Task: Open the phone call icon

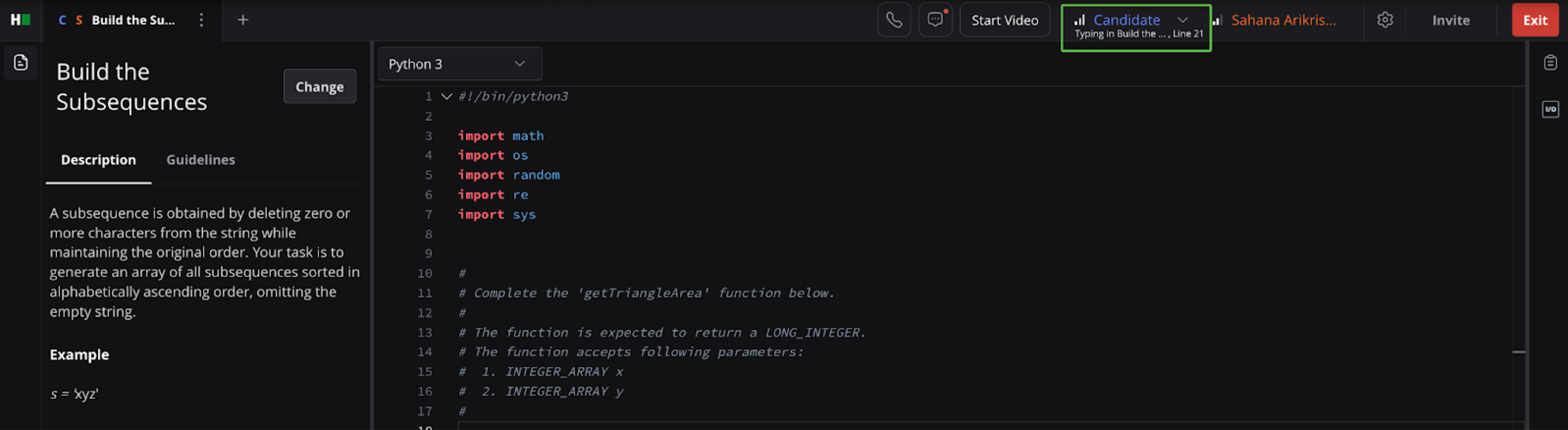Action: tap(893, 20)
